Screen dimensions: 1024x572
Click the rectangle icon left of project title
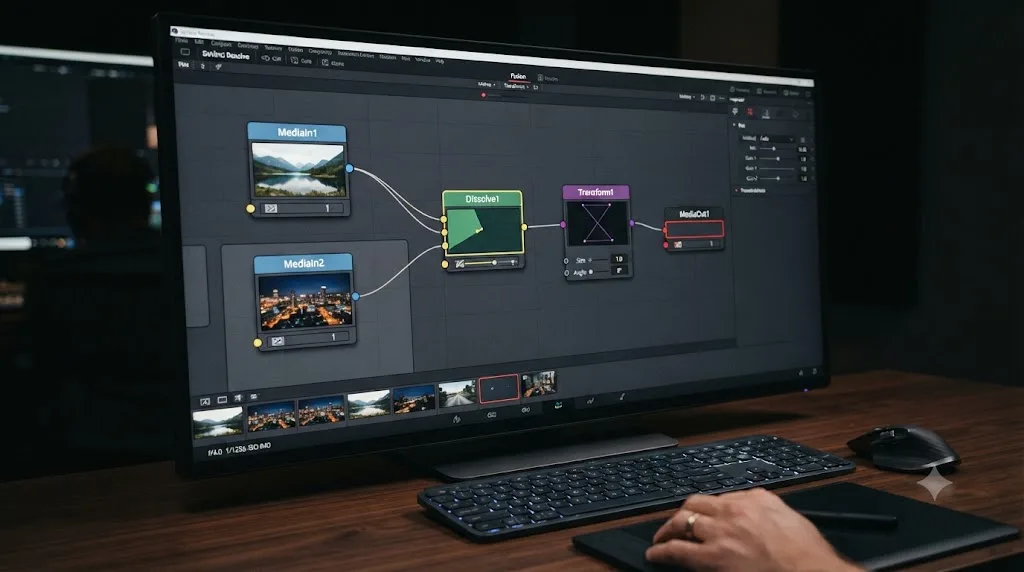coord(185,52)
